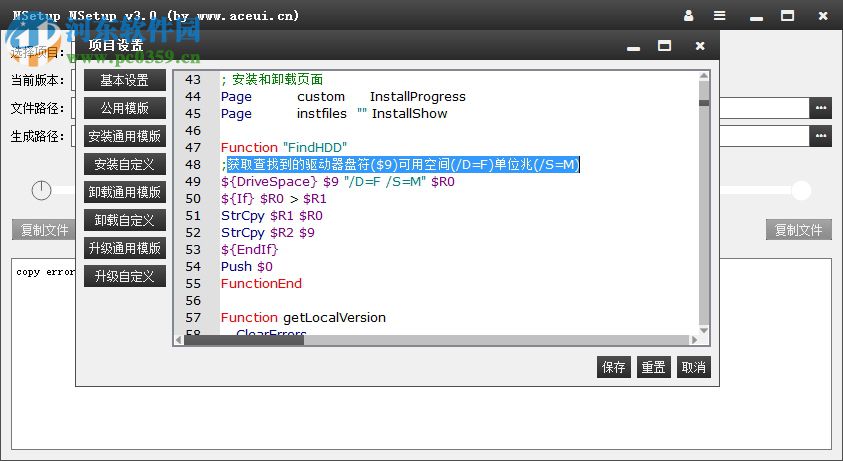Maximize the main NSetup window

(787, 16)
